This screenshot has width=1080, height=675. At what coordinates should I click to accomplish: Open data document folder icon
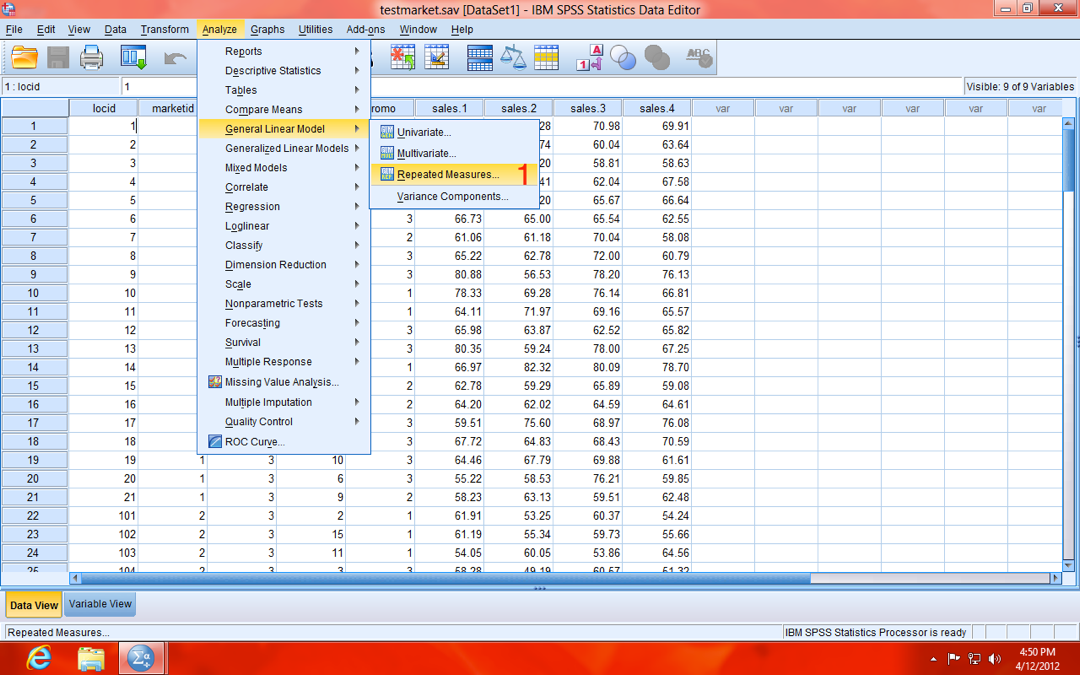coord(24,57)
